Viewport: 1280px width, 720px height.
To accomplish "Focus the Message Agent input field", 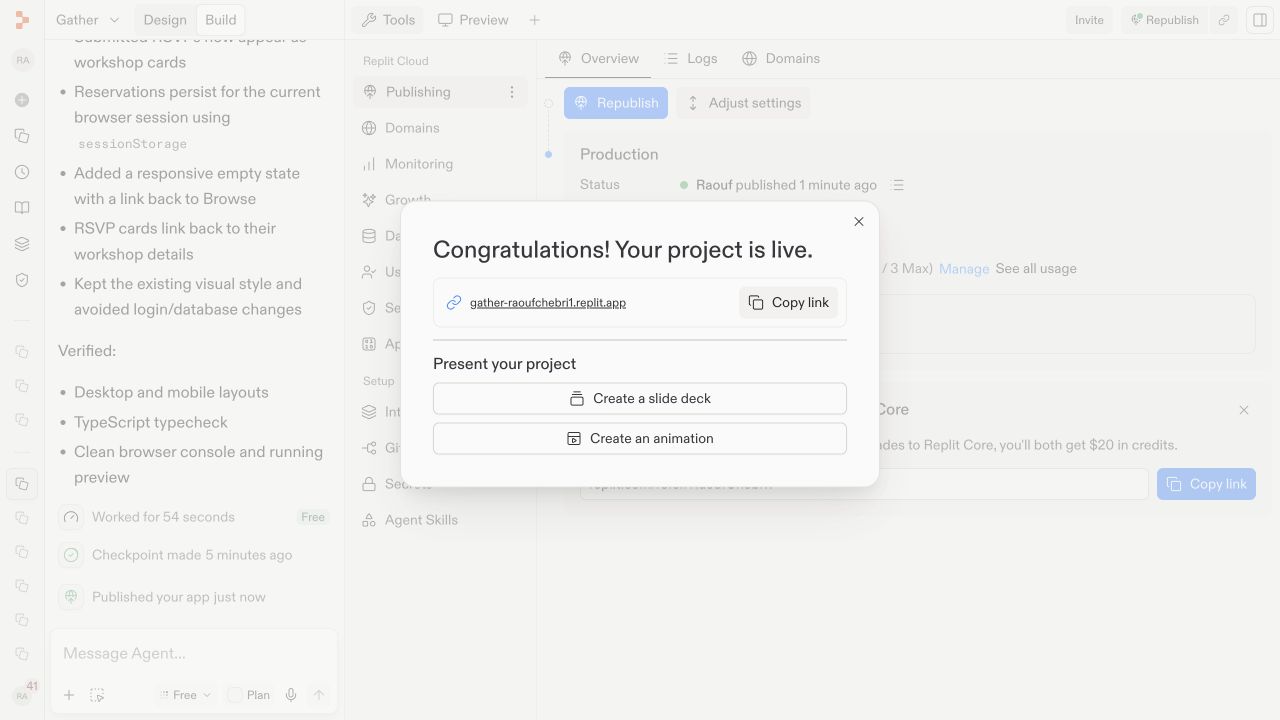I will (194, 654).
